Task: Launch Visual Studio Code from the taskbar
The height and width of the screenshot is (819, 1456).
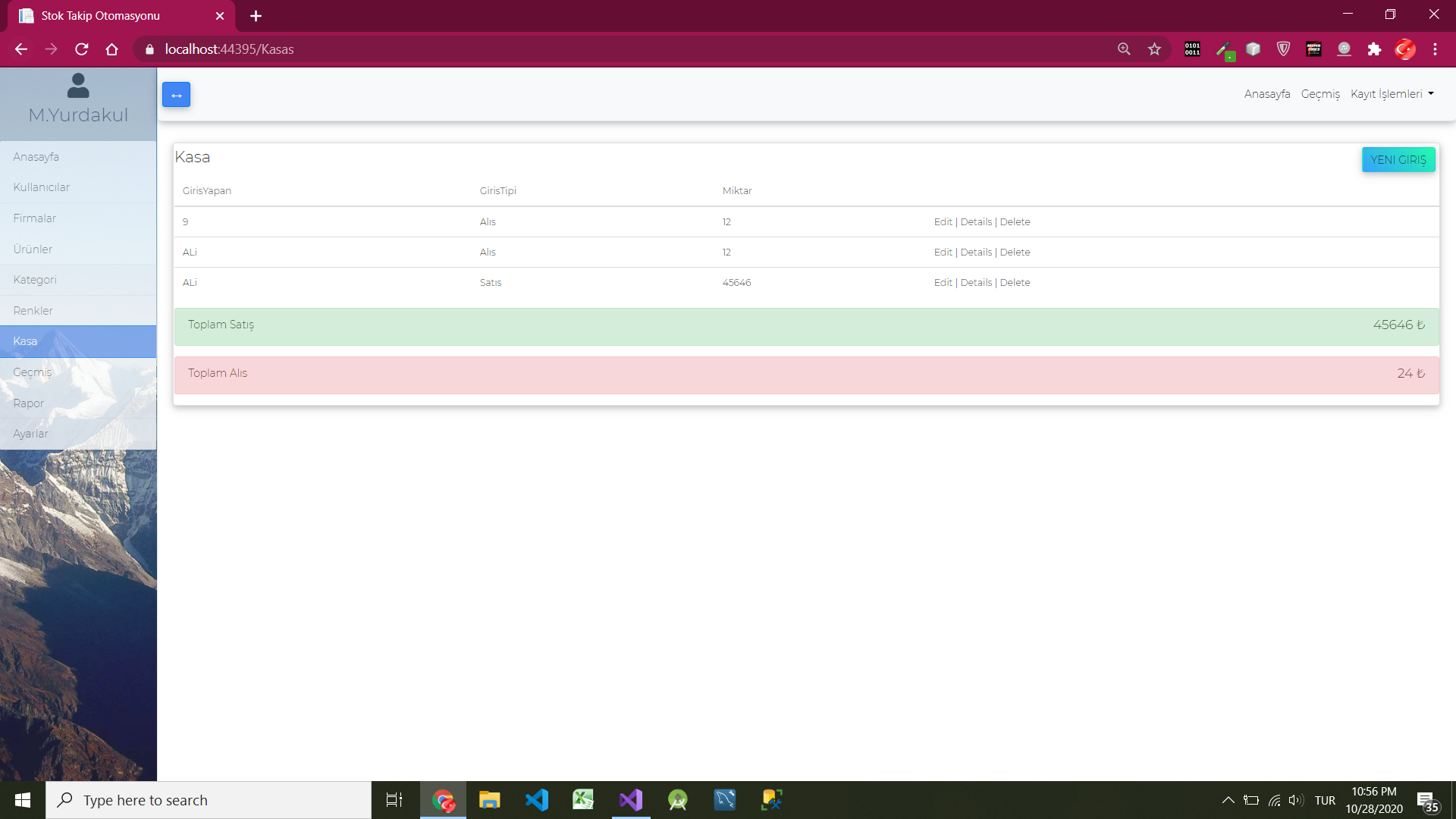Action: tap(537, 799)
